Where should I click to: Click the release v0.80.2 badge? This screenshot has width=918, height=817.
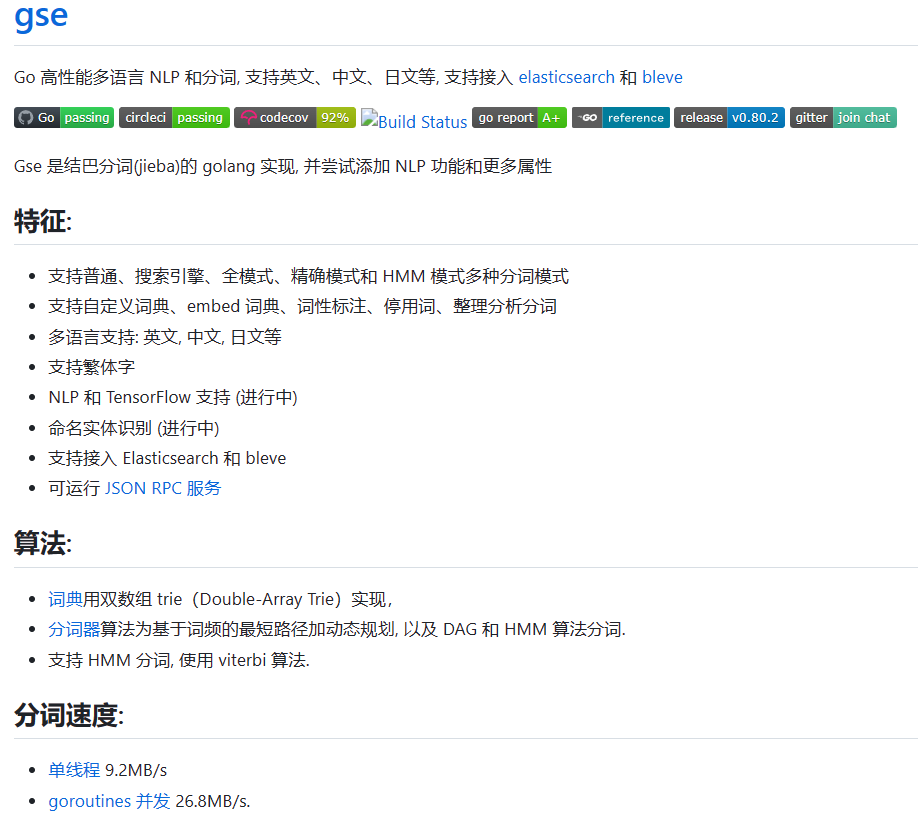click(x=729, y=118)
